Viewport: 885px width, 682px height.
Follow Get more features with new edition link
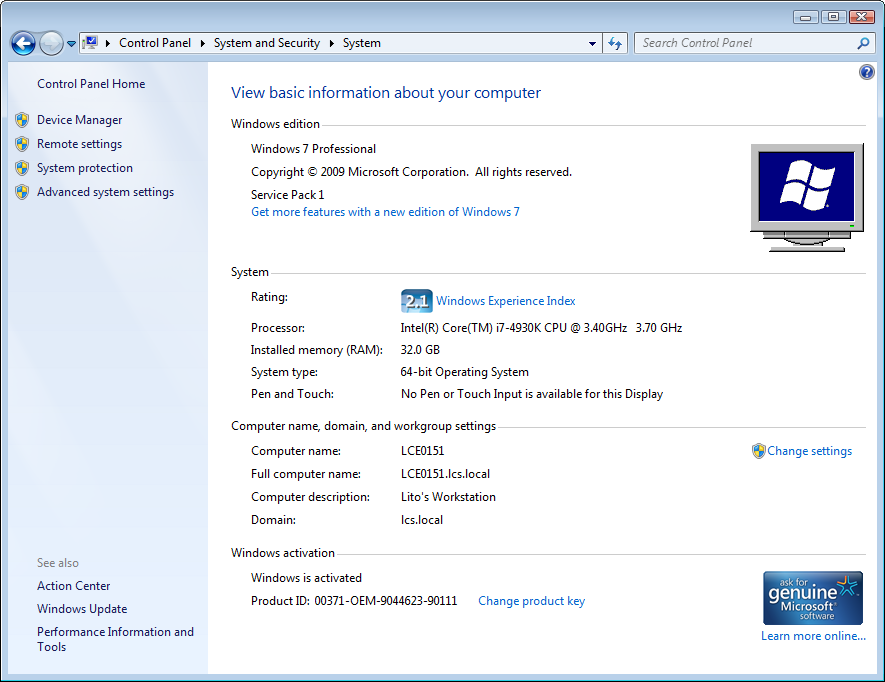[385, 212]
